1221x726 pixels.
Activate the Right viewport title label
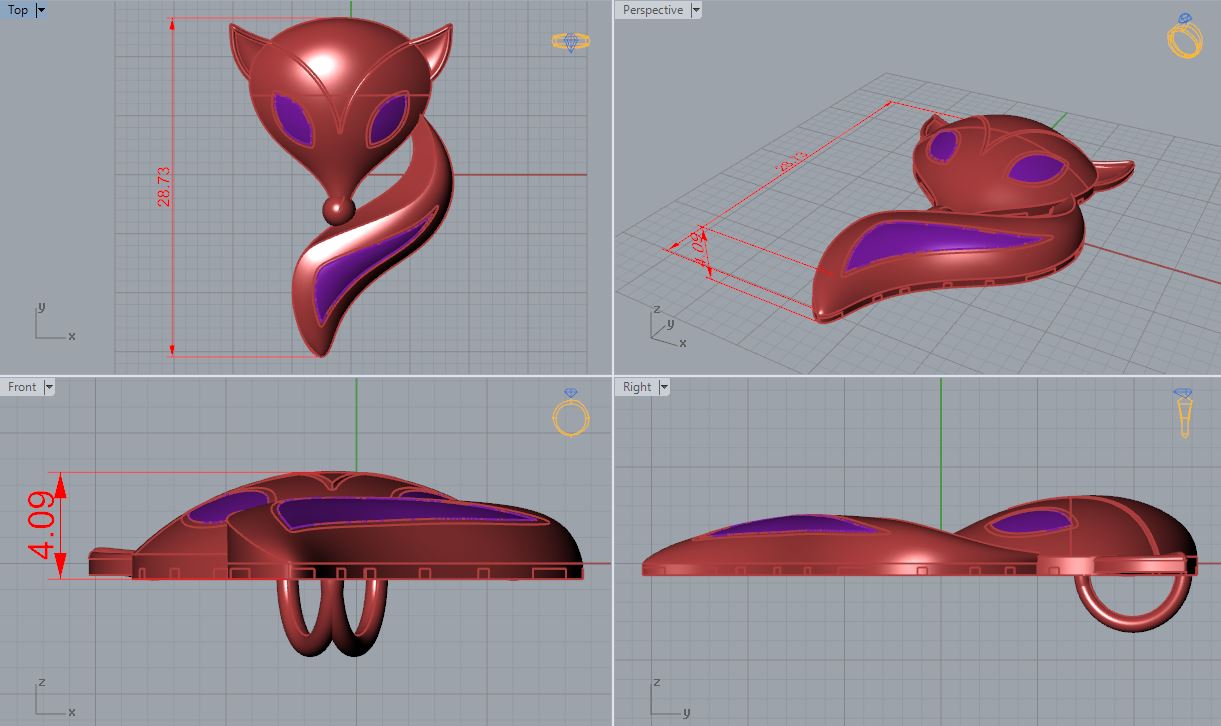click(x=637, y=387)
